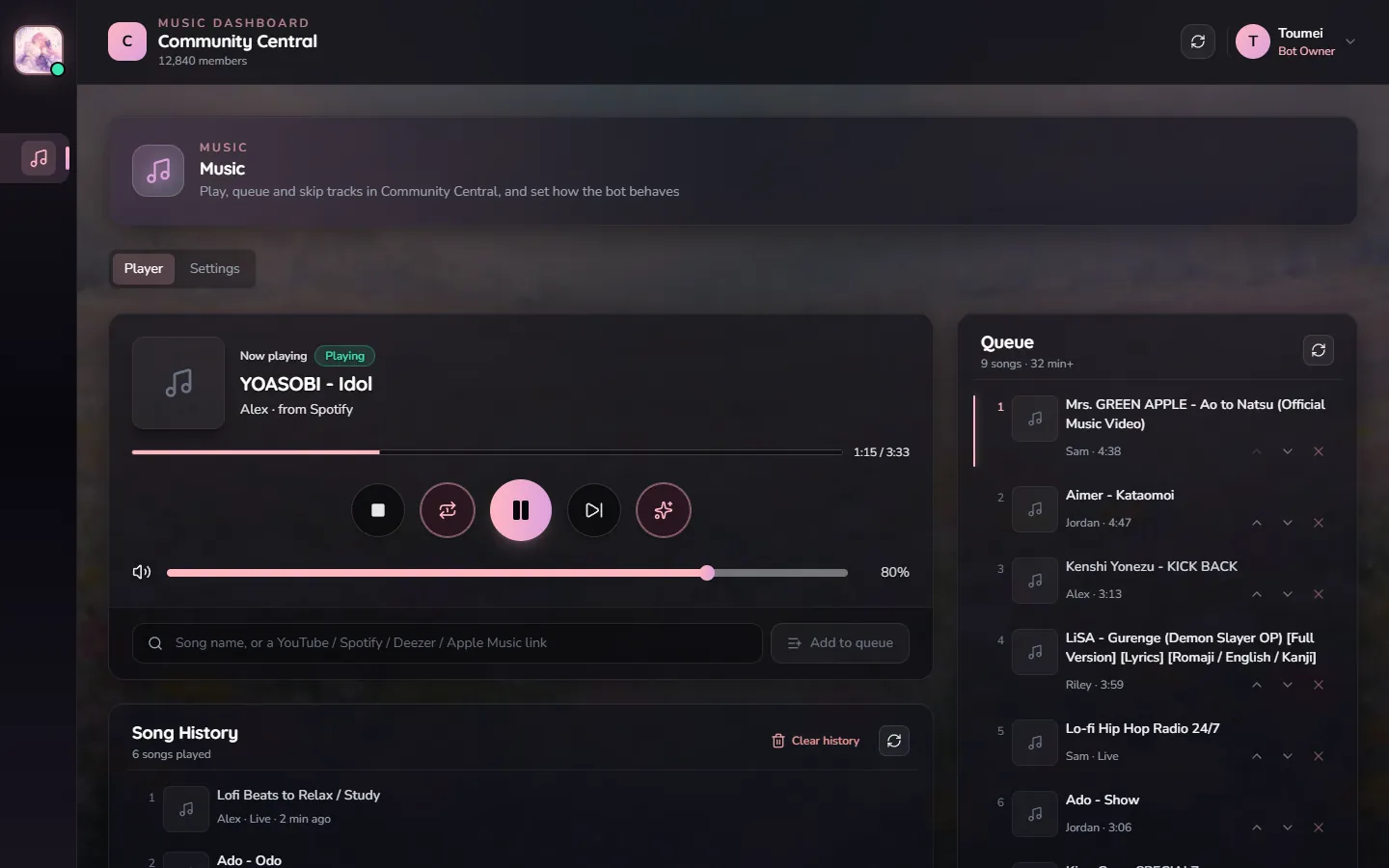Open the Music sidebar icon
Viewport: 1389px width, 868px height.
coord(39,158)
